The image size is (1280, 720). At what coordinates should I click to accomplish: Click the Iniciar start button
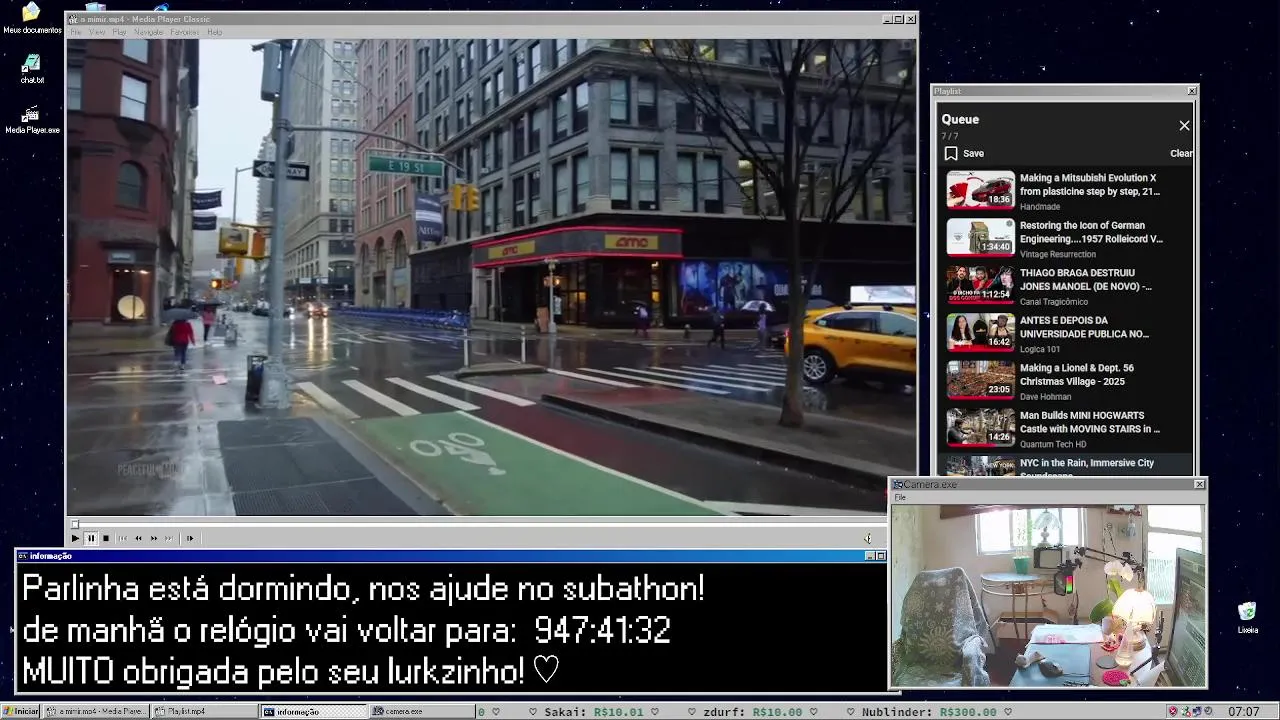coord(21,711)
